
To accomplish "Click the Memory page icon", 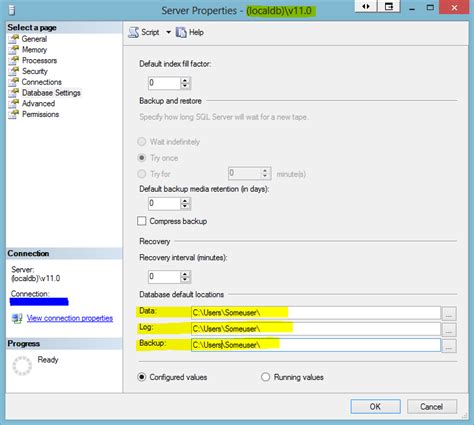I will 14,50.
